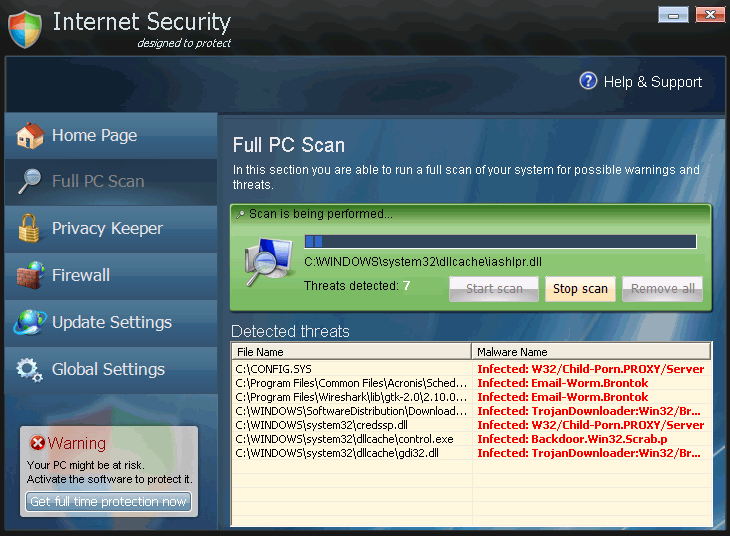Open the Help & Support link
The height and width of the screenshot is (536, 730).
tap(652, 82)
